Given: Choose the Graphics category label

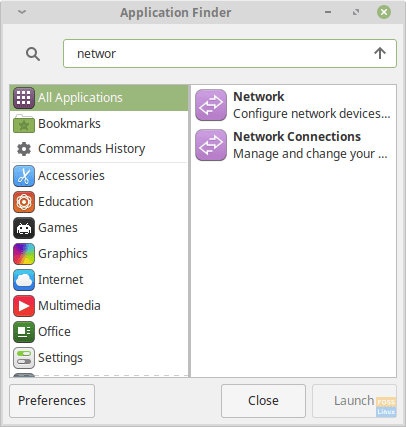Looking at the screenshot, I should [x=63, y=254].
